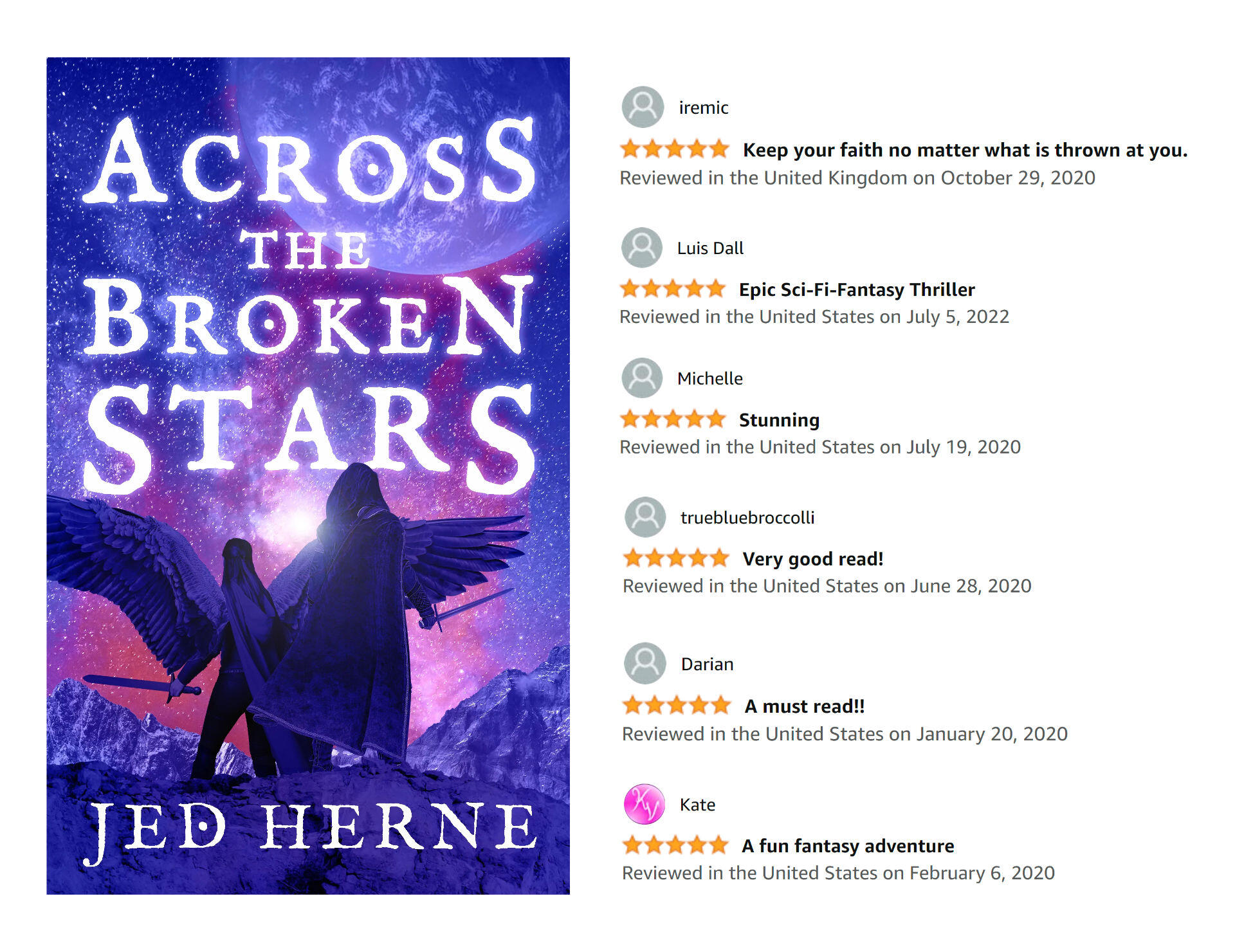The height and width of the screenshot is (952, 1235).
Task: Click the "Jed Herne" author name on the cover
Action: [310, 829]
